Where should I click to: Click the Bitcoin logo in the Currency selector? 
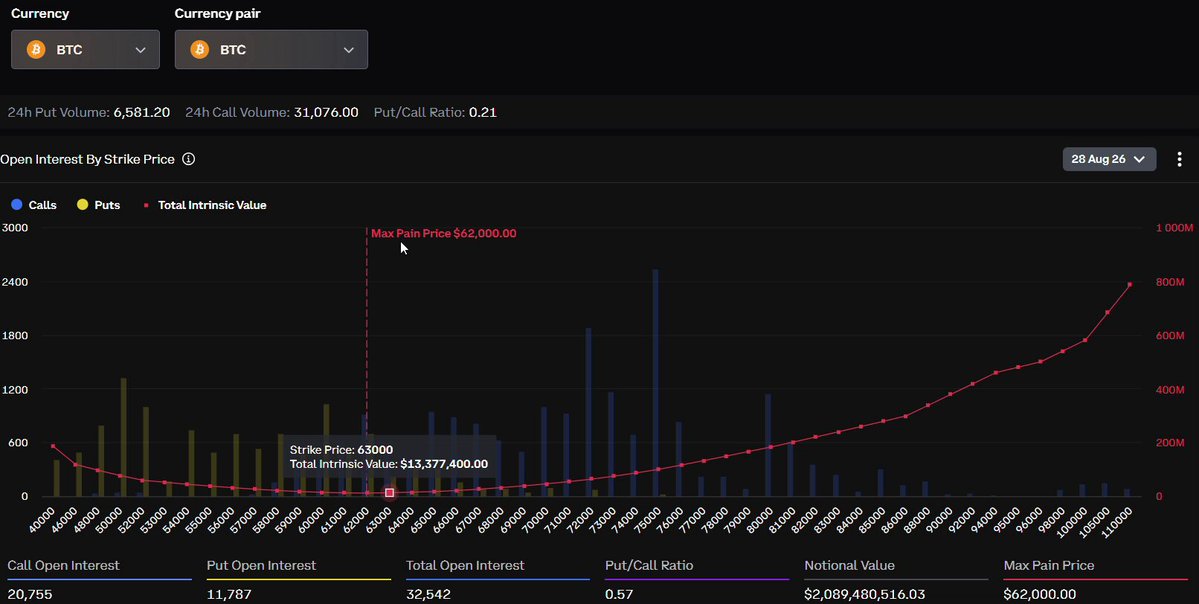coord(36,50)
